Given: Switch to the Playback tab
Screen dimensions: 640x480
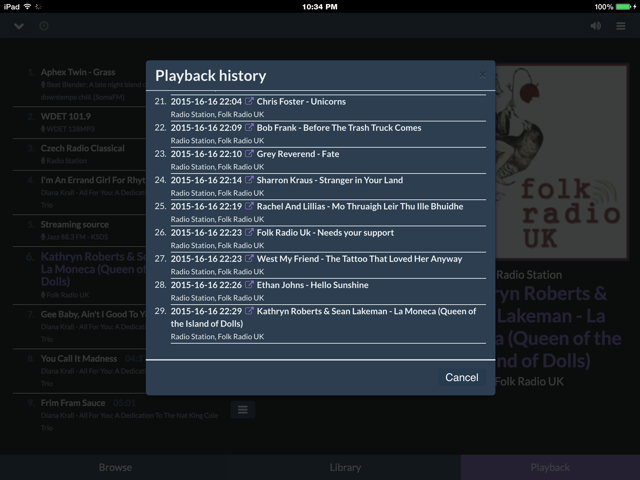Looking at the screenshot, I should [550, 467].
